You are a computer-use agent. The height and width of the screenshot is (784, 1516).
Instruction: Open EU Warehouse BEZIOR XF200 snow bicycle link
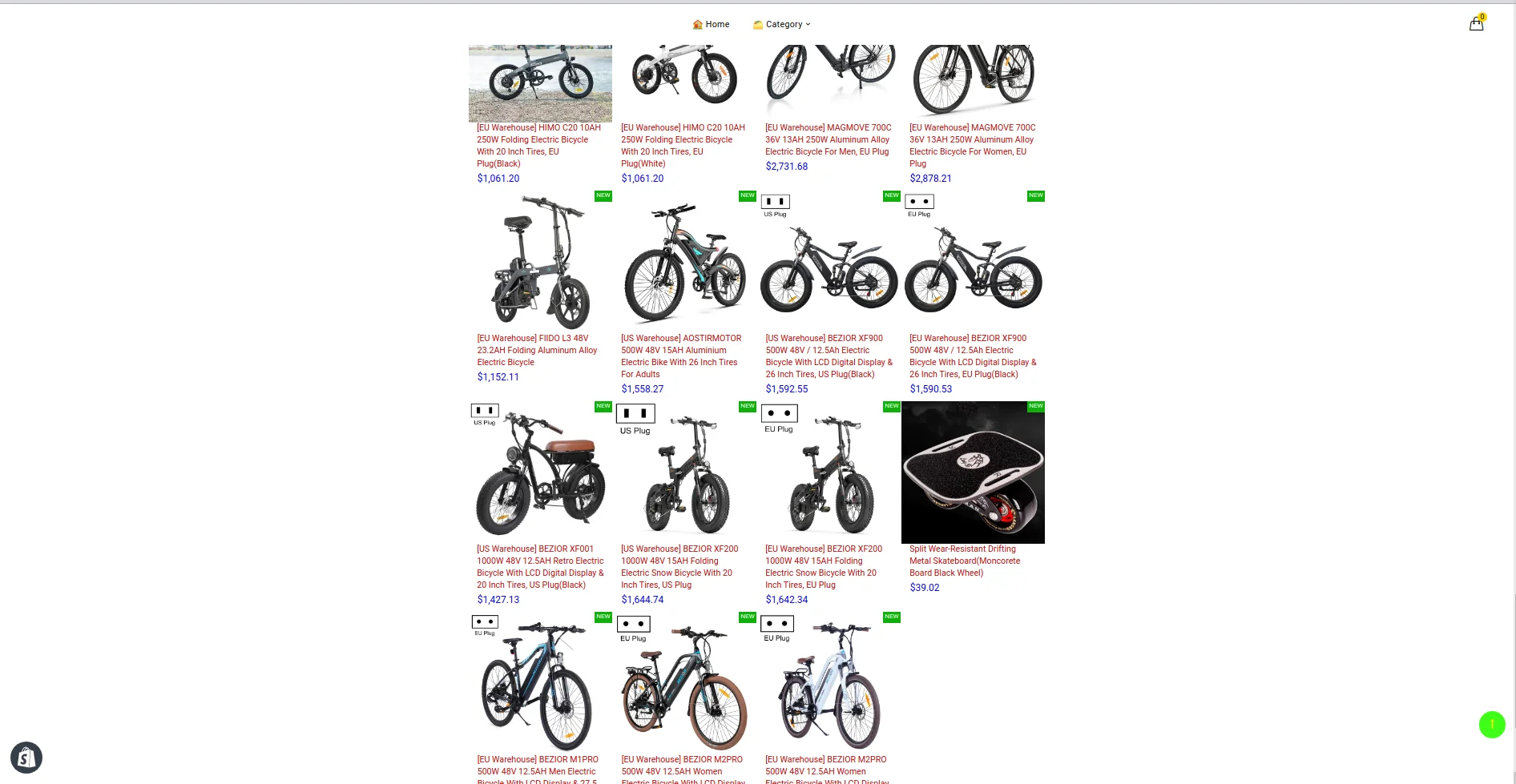(x=824, y=567)
